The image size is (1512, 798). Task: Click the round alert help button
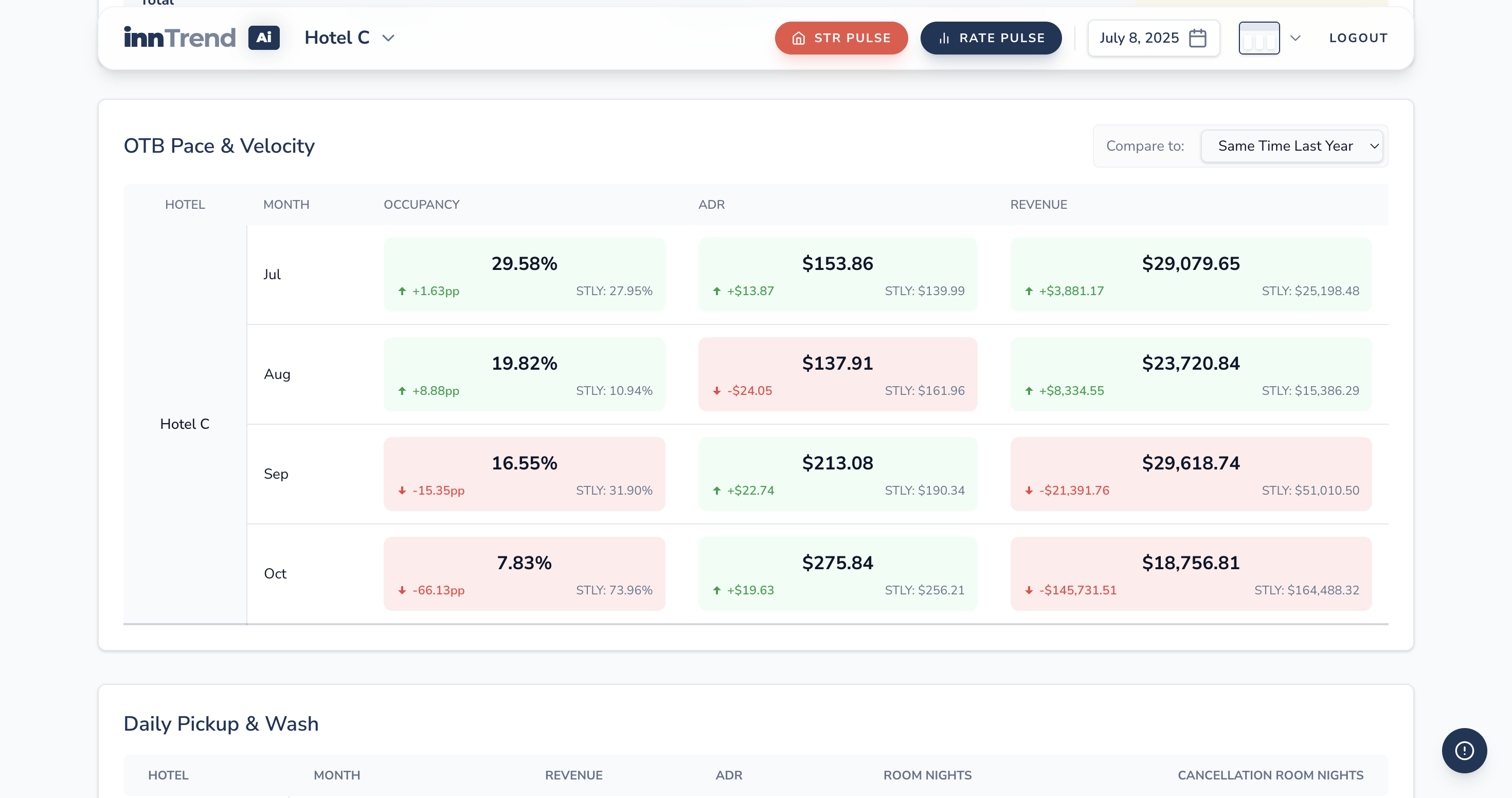pyautogui.click(x=1464, y=751)
